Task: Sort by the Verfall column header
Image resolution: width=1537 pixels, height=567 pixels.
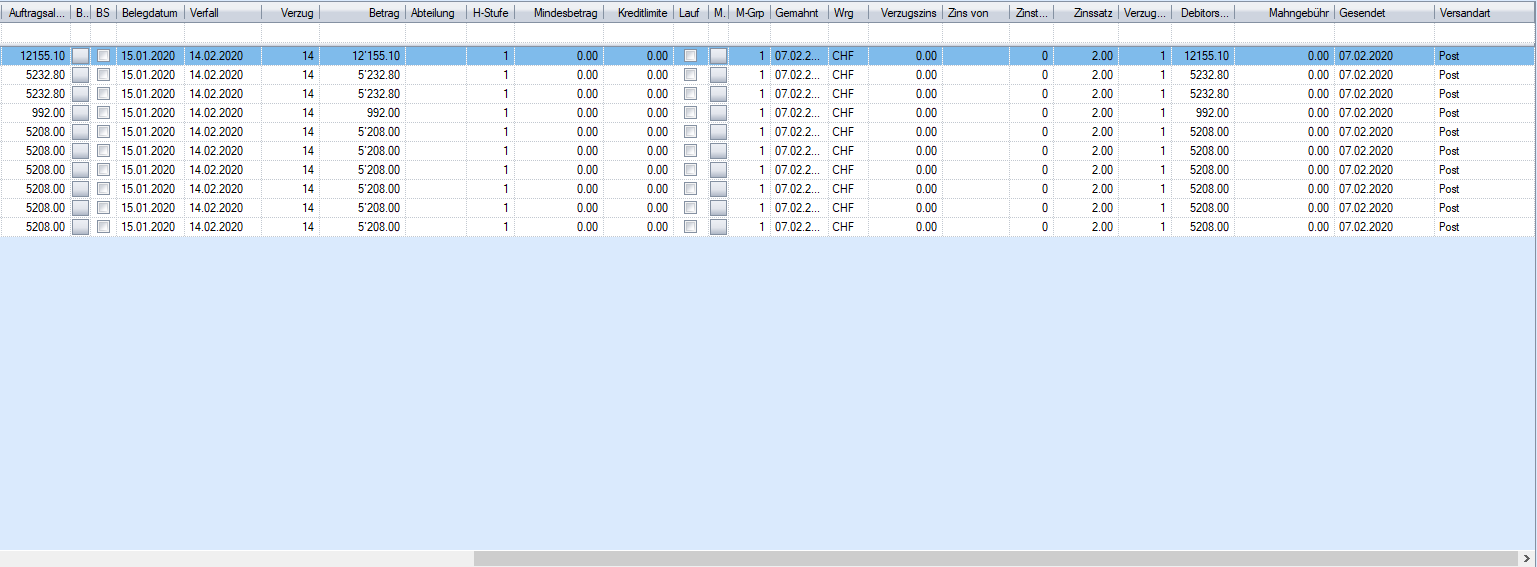Action: click(x=222, y=13)
